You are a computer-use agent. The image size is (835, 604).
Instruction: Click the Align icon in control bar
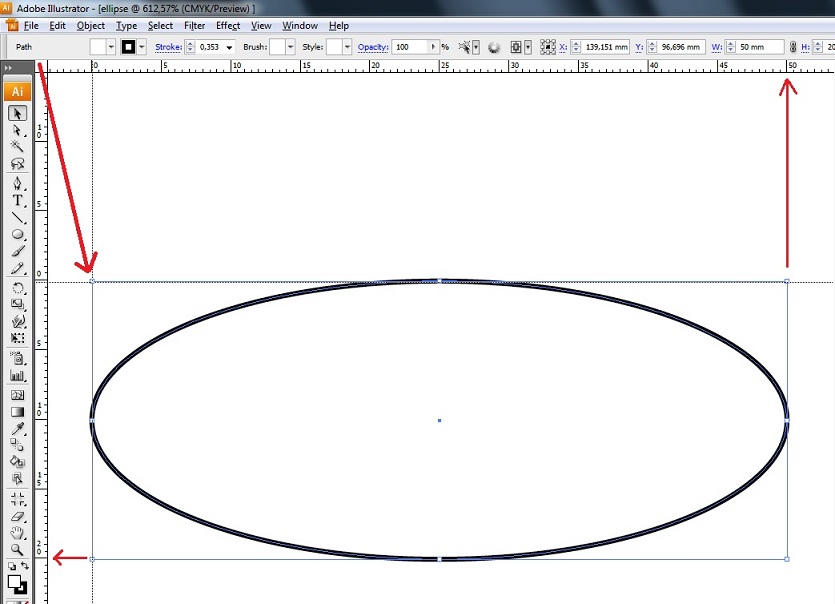click(515, 47)
